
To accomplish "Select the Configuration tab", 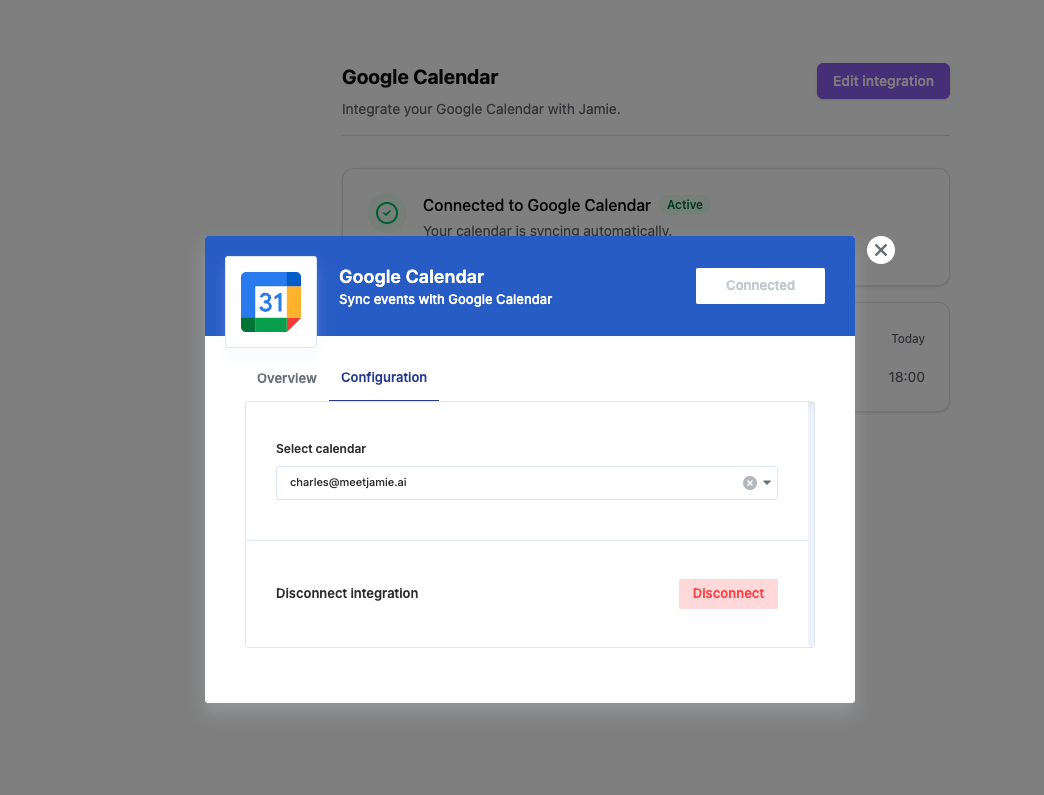I will 384,378.
